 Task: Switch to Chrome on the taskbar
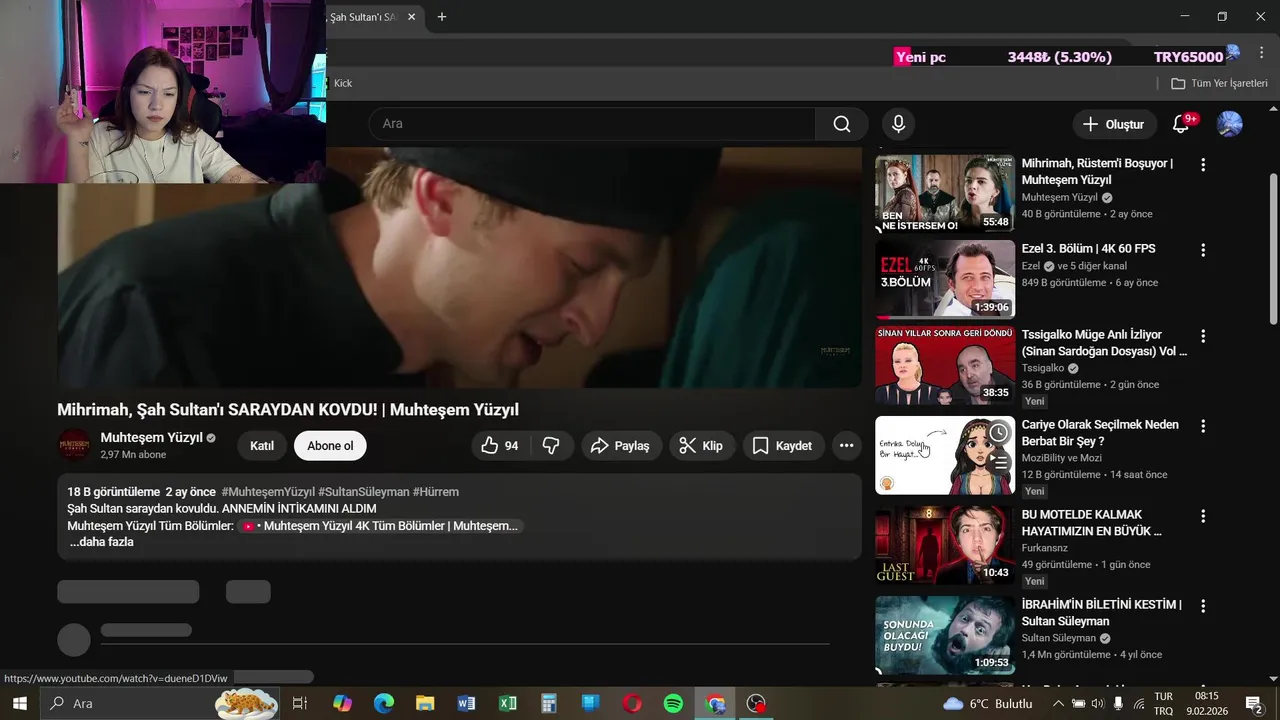tap(715, 703)
